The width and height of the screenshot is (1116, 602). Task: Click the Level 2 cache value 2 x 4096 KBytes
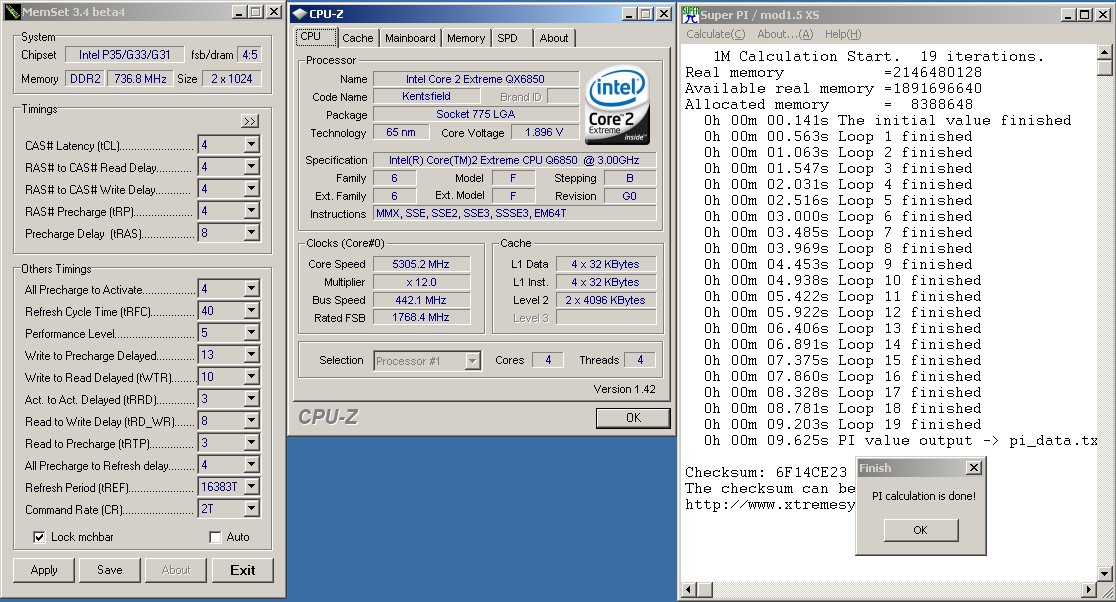pos(605,300)
